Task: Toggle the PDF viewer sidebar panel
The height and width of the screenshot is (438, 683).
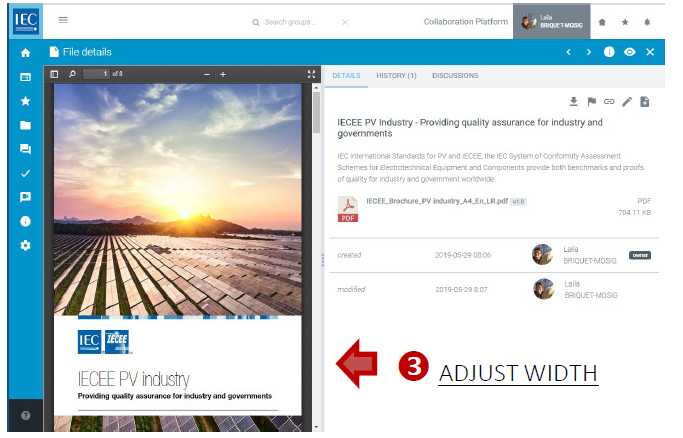Action: [x=55, y=74]
